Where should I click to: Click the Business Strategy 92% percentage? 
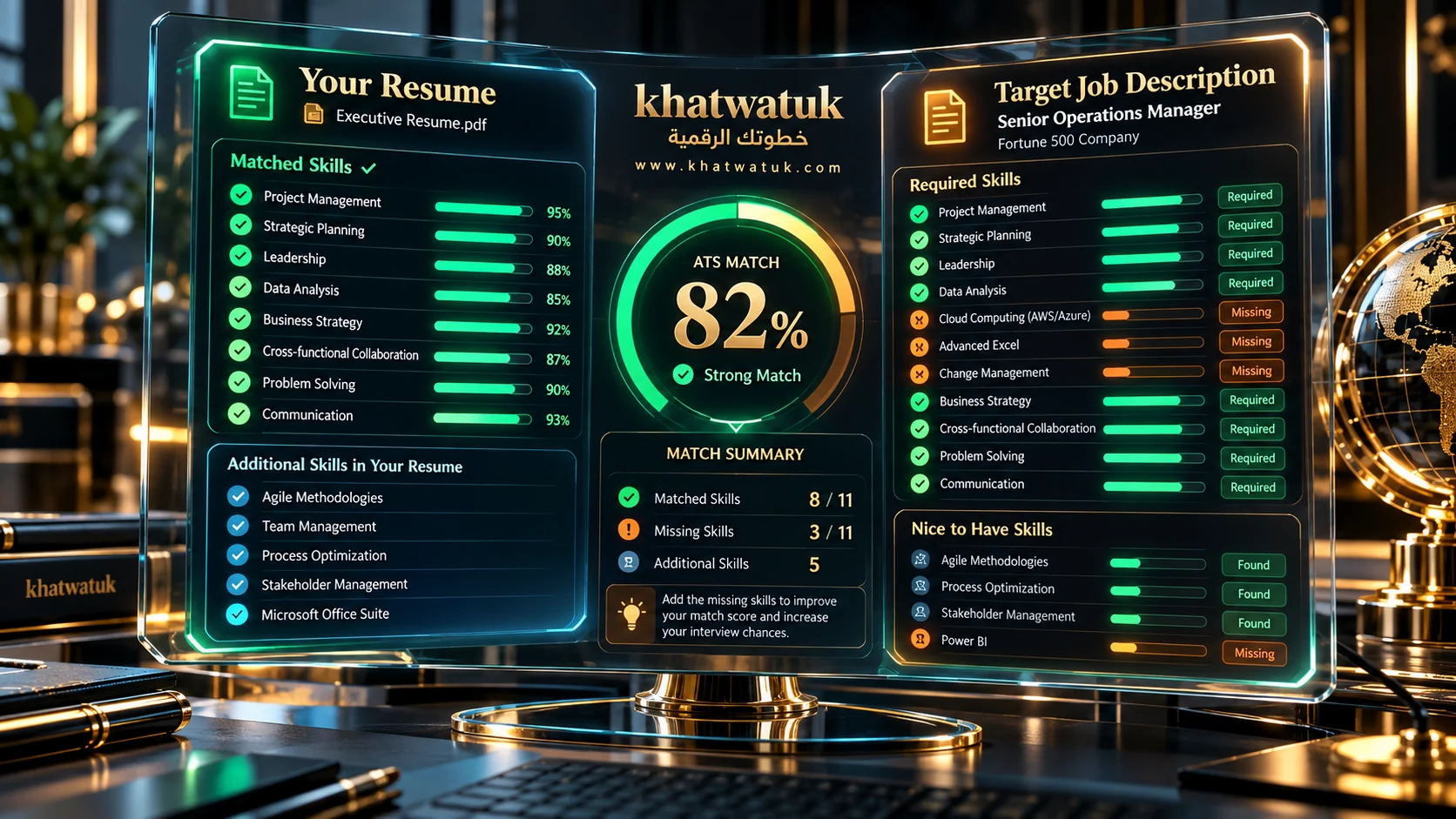(x=558, y=330)
